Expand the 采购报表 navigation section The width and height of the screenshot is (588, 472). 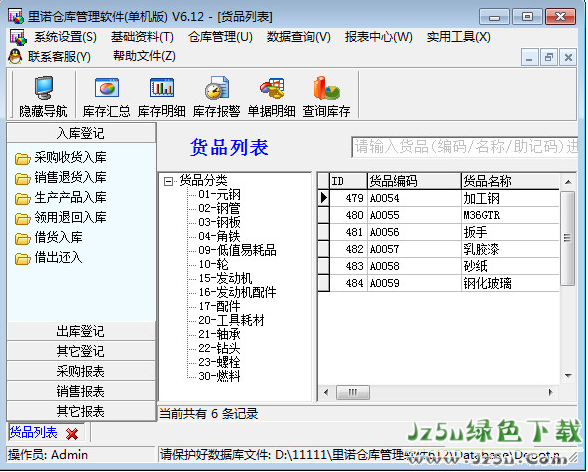[x=81, y=371]
